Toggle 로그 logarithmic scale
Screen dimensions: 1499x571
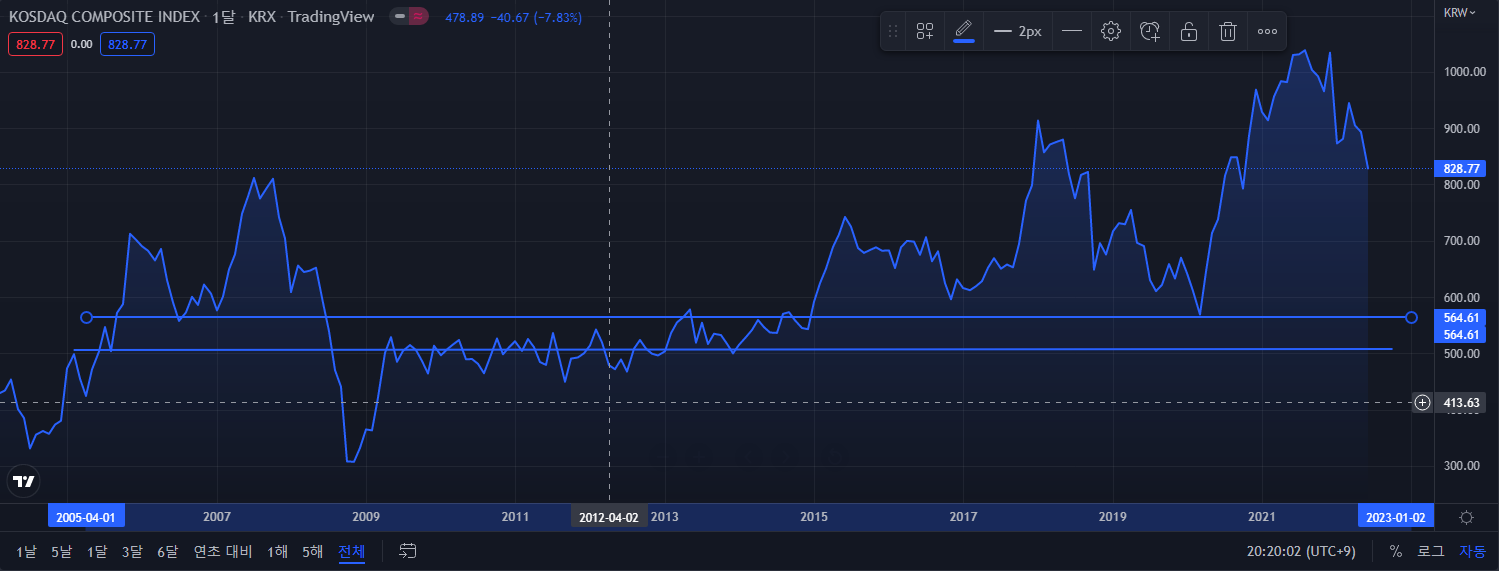coord(1431,550)
